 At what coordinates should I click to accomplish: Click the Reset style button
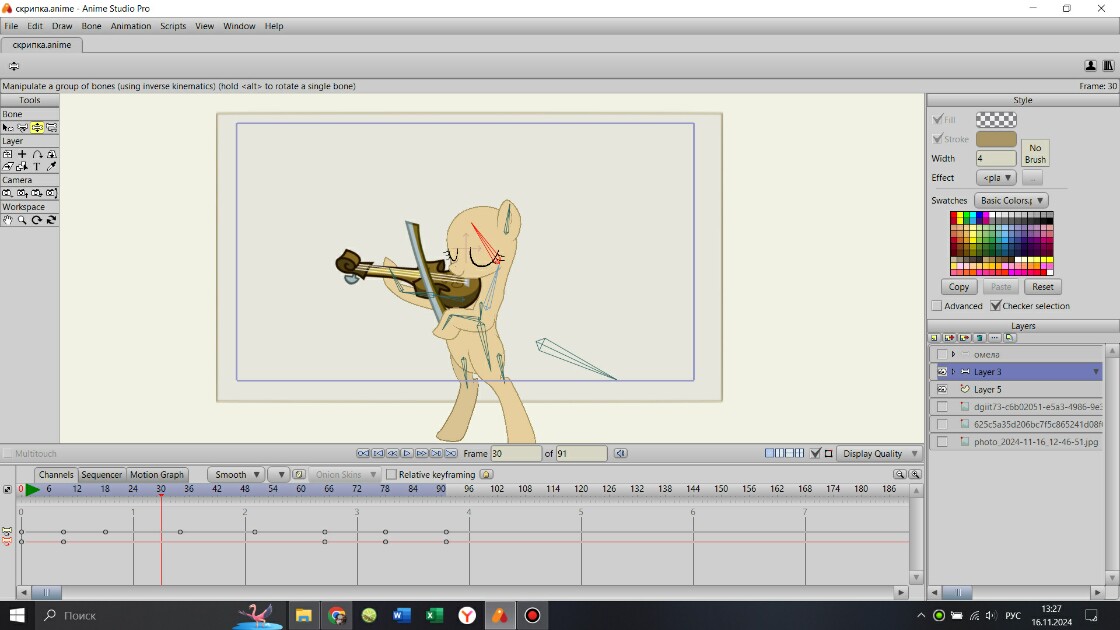(1043, 286)
